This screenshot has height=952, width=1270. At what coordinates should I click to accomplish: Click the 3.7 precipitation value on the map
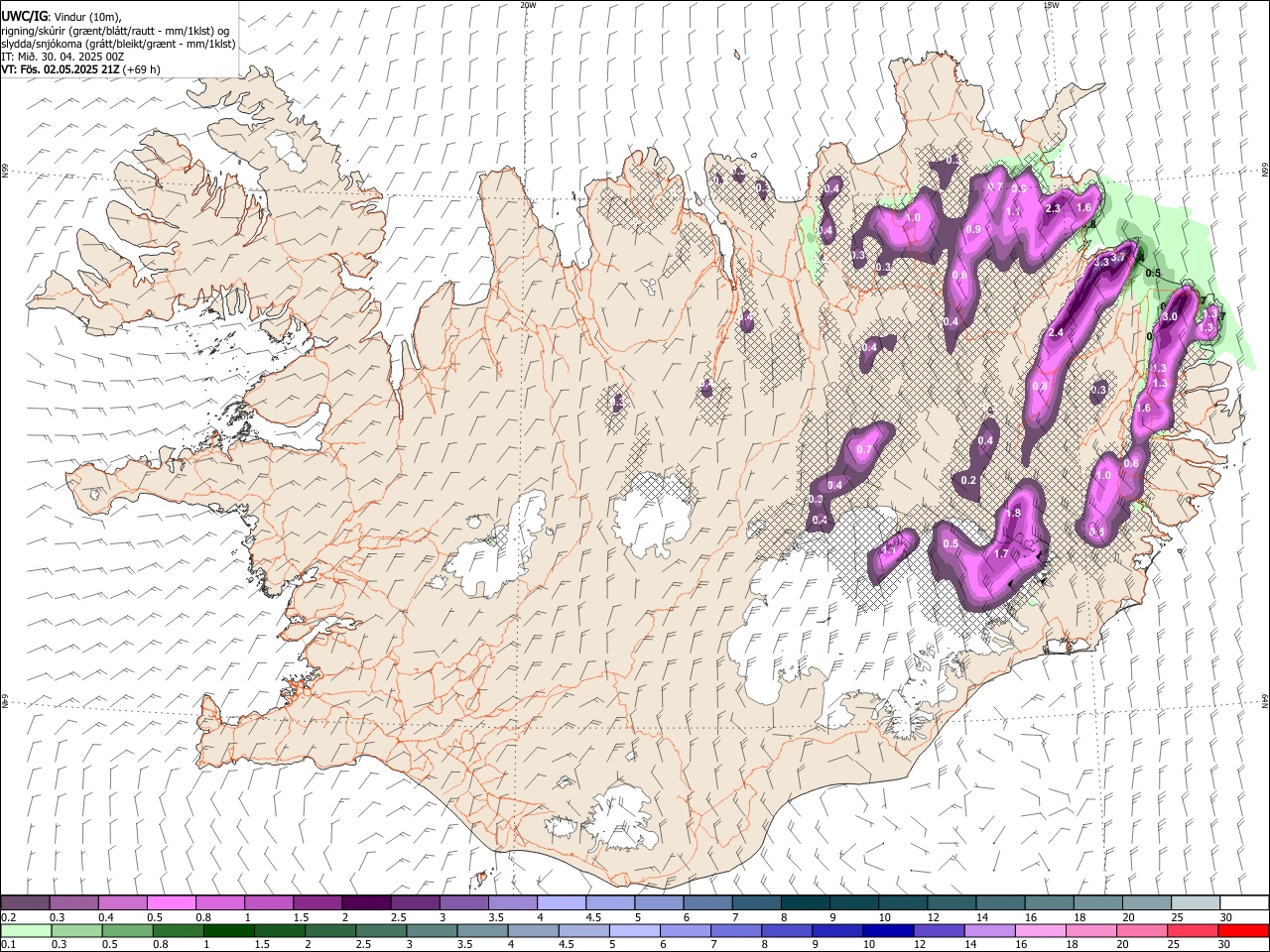(x=1118, y=258)
